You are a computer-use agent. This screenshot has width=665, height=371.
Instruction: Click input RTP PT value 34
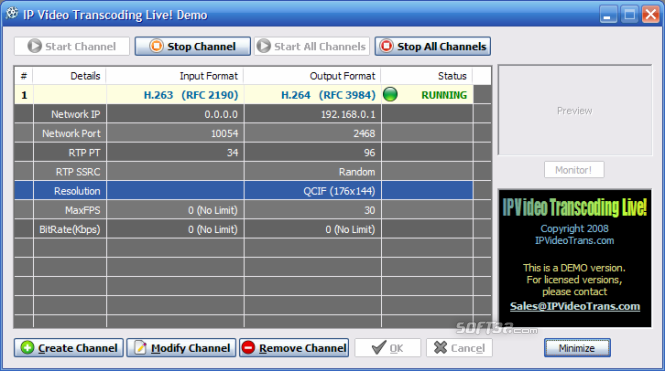pos(232,153)
